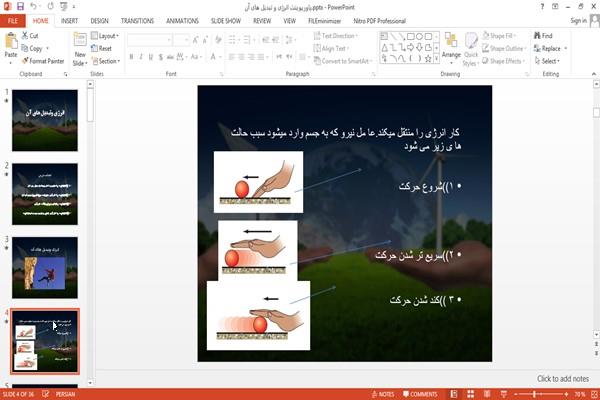Switch to Normal view icon
Viewport: 600px width, 400px height.
[x=454, y=394]
